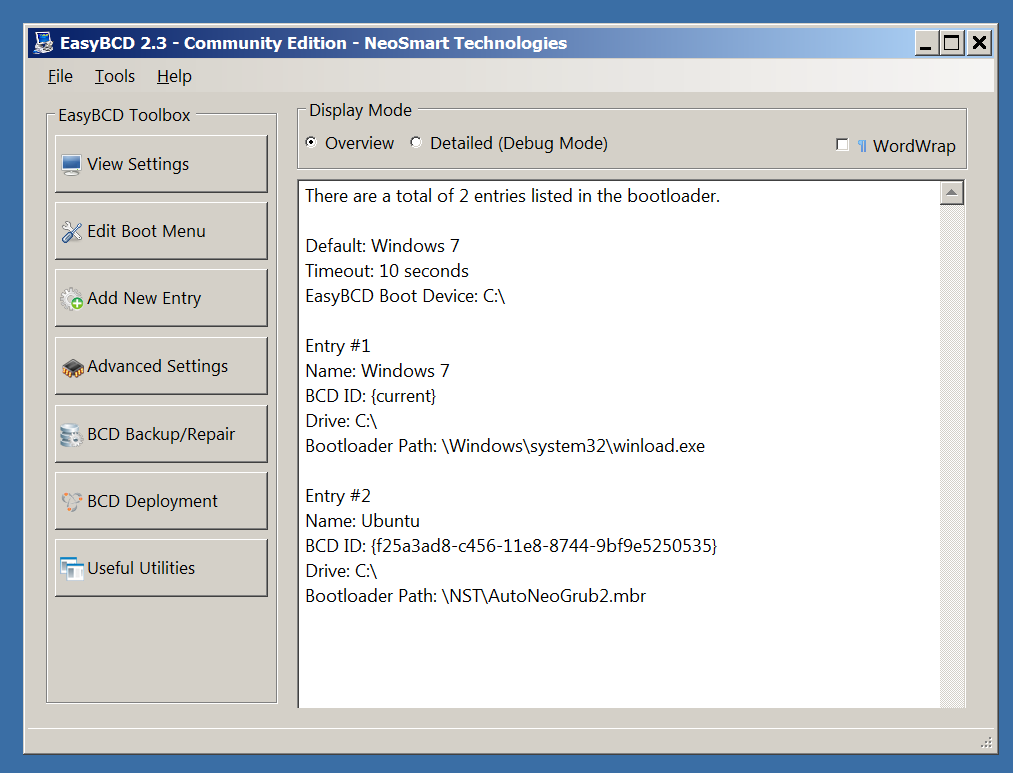Open the Advanced Settings label

pos(158,366)
